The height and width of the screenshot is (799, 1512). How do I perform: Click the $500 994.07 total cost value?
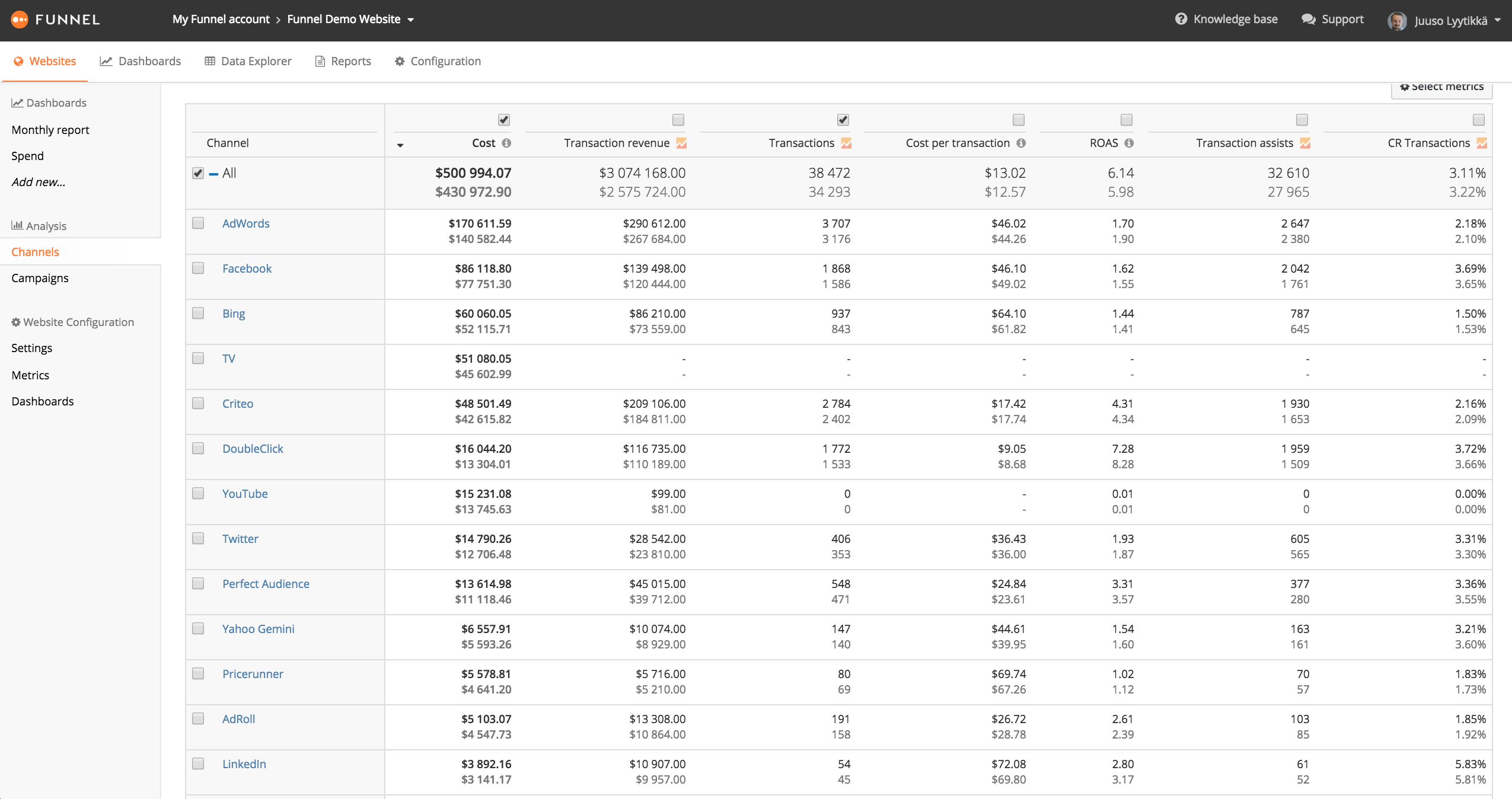[x=473, y=173]
